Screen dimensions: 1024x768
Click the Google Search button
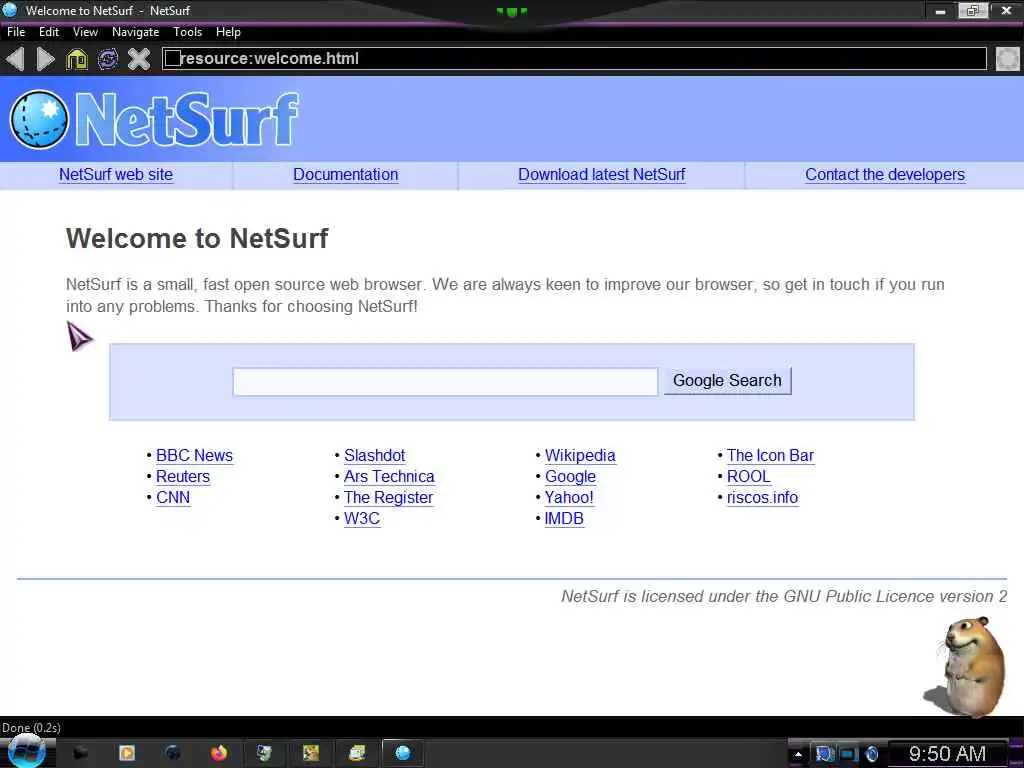point(727,381)
